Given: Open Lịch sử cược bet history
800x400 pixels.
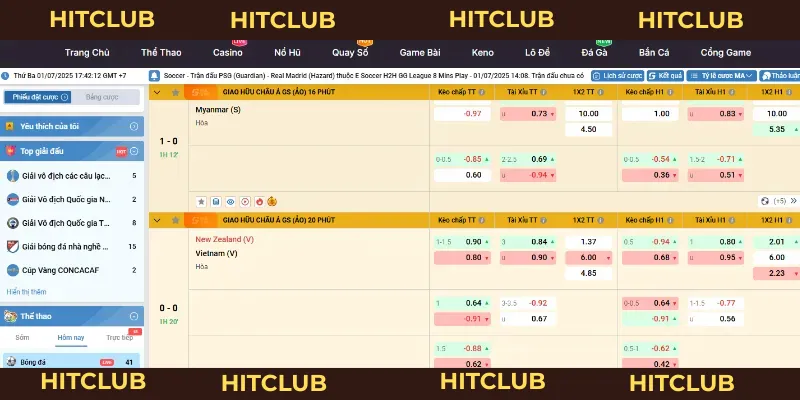Looking at the screenshot, I should 617,76.
